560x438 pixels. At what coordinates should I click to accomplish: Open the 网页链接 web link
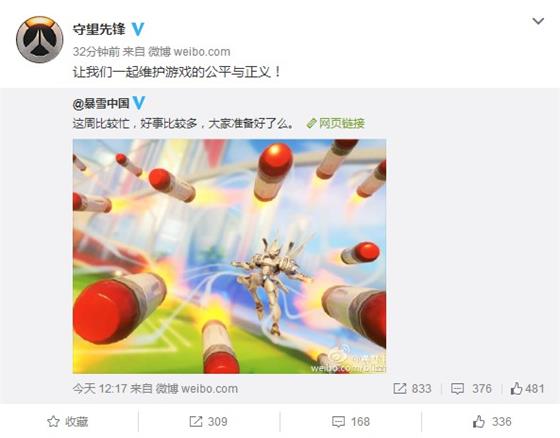[x=341, y=123]
